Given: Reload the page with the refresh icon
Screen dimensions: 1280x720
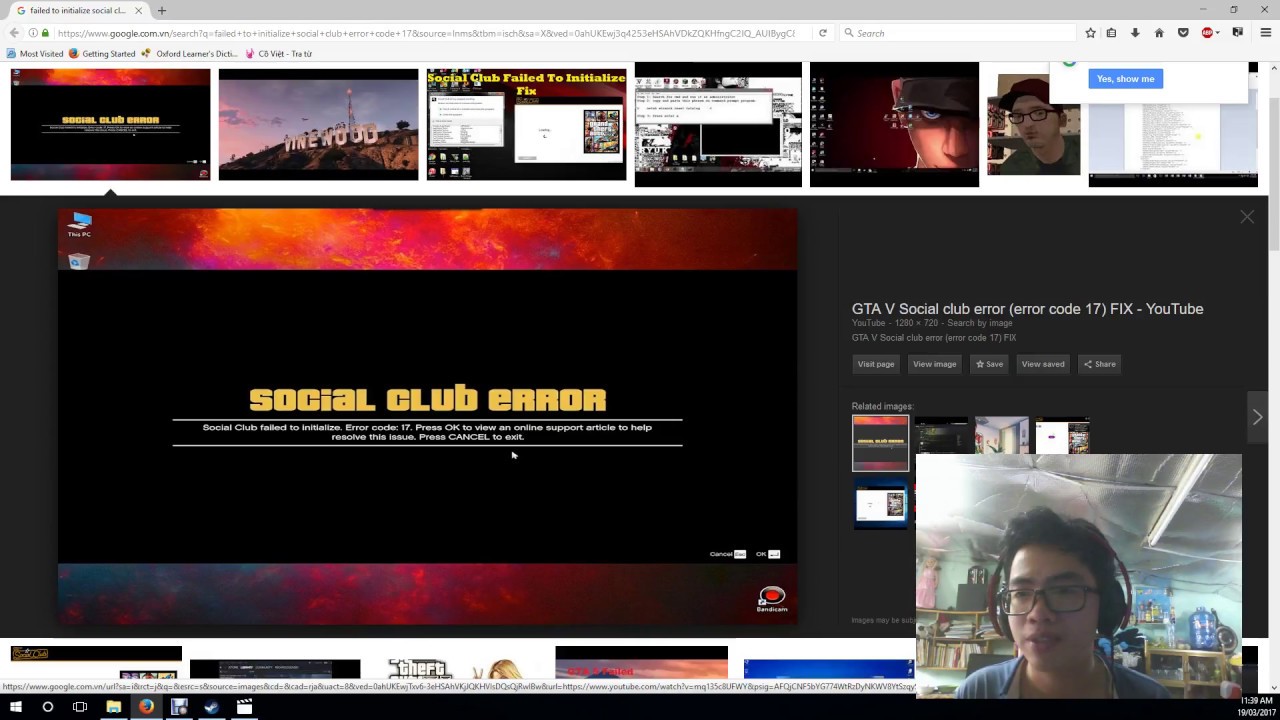Looking at the screenshot, I should (823, 33).
